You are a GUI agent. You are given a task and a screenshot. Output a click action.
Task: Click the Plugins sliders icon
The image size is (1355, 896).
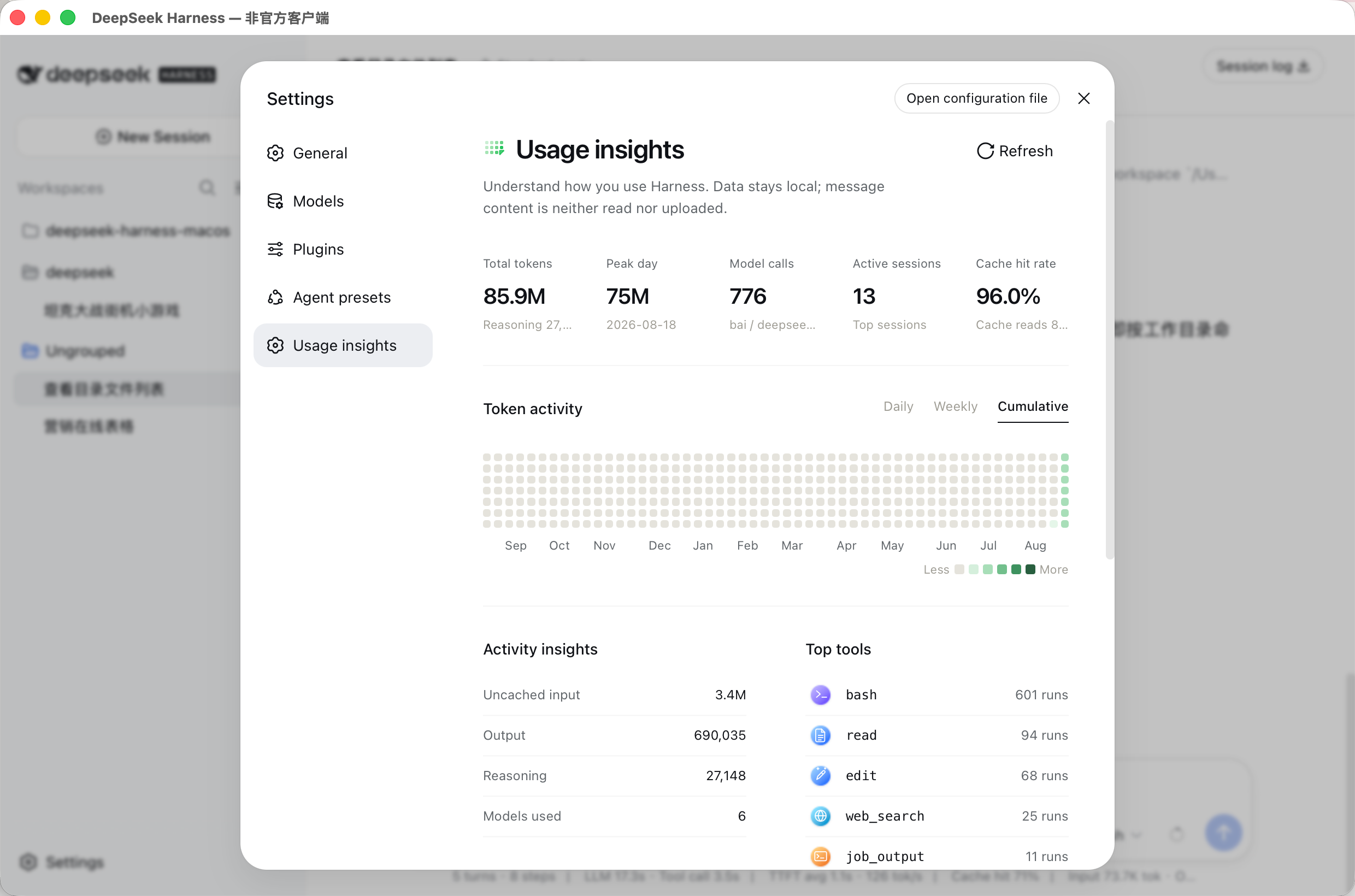click(x=275, y=249)
